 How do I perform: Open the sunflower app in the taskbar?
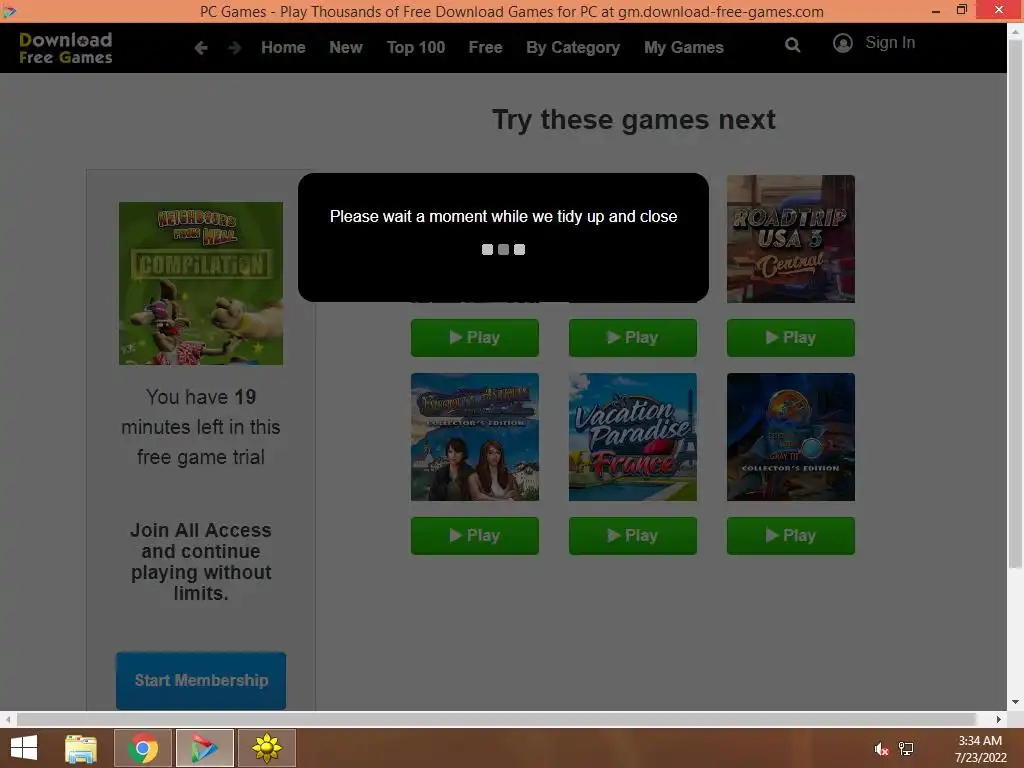point(266,748)
